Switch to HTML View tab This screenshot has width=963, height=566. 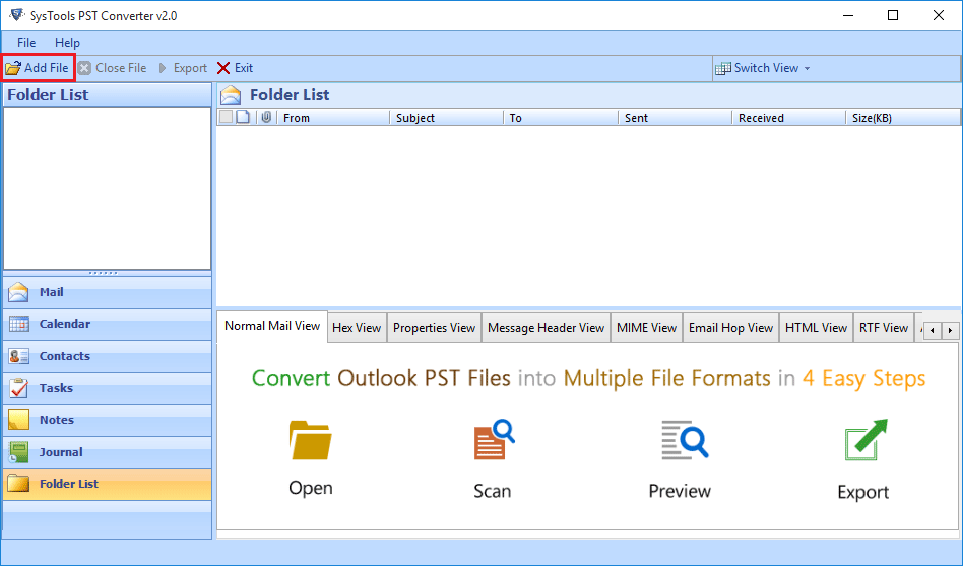(816, 328)
